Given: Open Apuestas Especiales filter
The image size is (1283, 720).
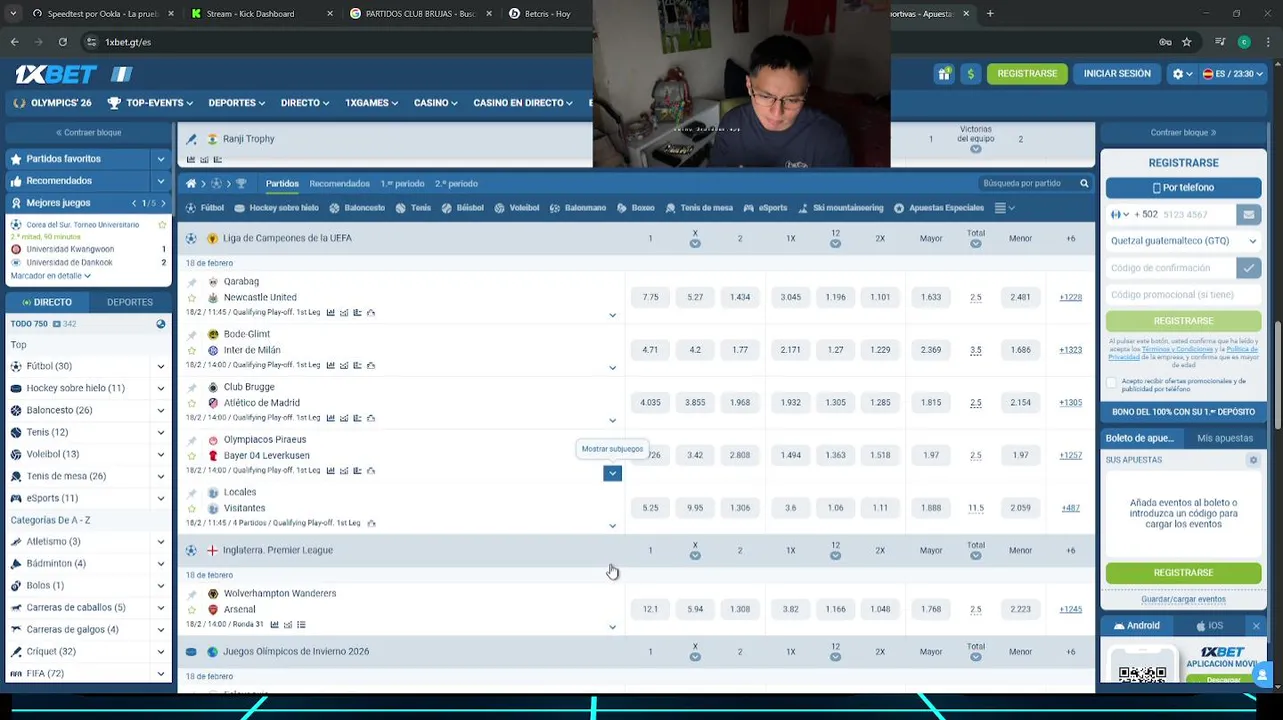Looking at the screenshot, I should click(938, 208).
